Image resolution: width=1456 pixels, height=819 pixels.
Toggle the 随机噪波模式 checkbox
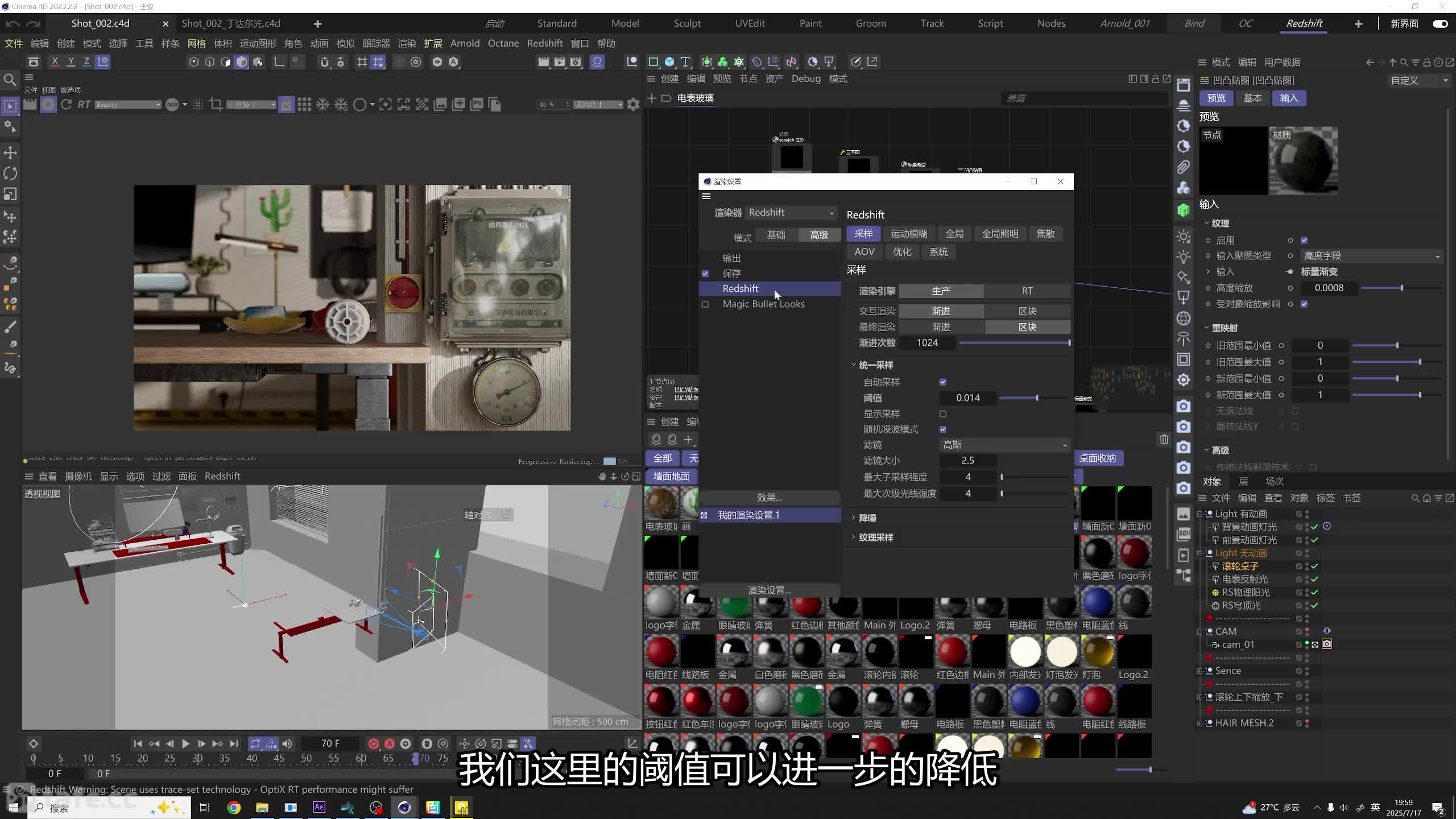click(x=943, y=429)
